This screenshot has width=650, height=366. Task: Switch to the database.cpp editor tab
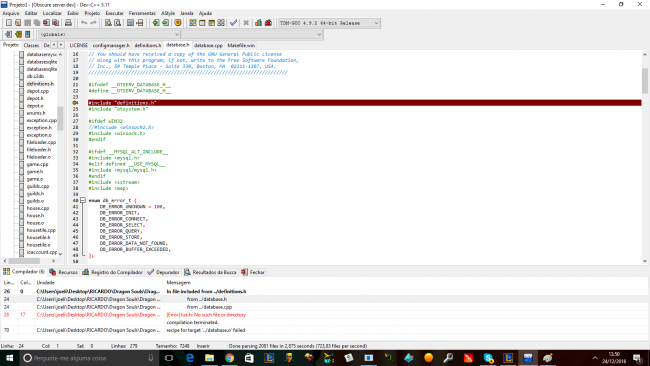(x=208, y=45)
